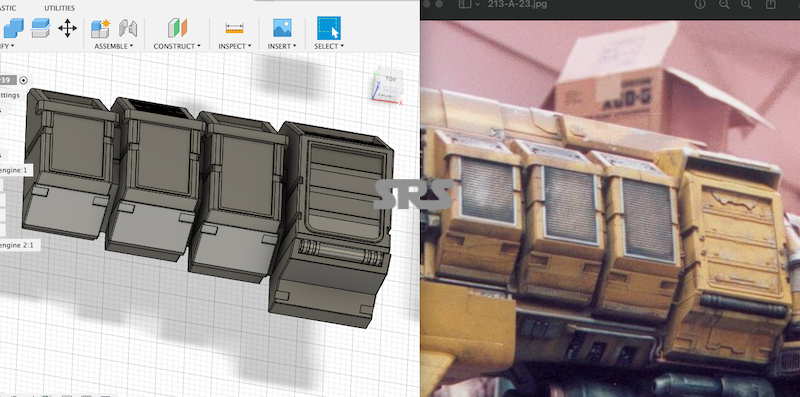Click the TOP face of the ViewCube

pyautogui.click(x=390, y=79)
